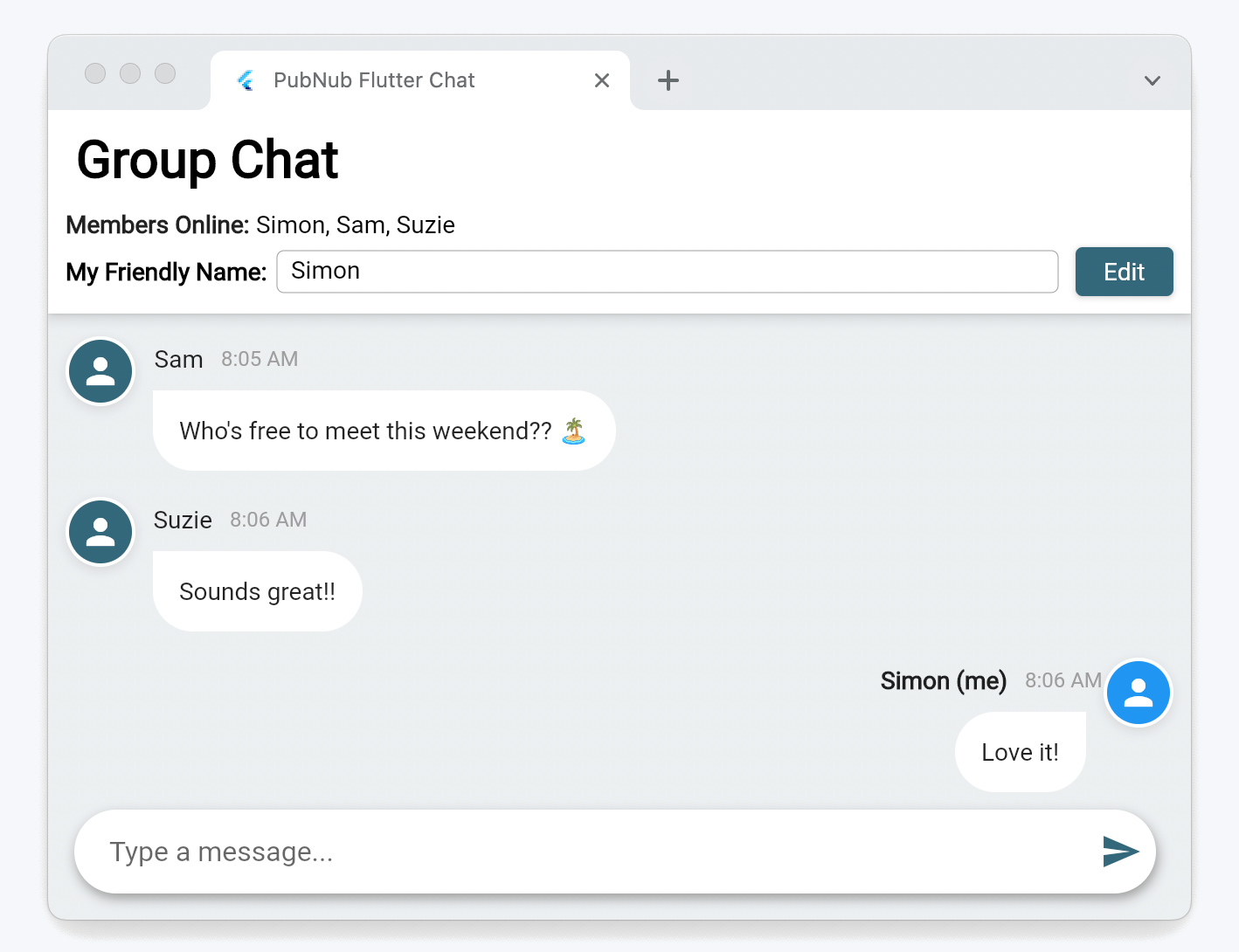Image resolution: width=1239 pixels, height=952 pixels.
Task: Click the "Sounds great!!" message bubble
Action: pyautogui.click(x=257, y=591)
